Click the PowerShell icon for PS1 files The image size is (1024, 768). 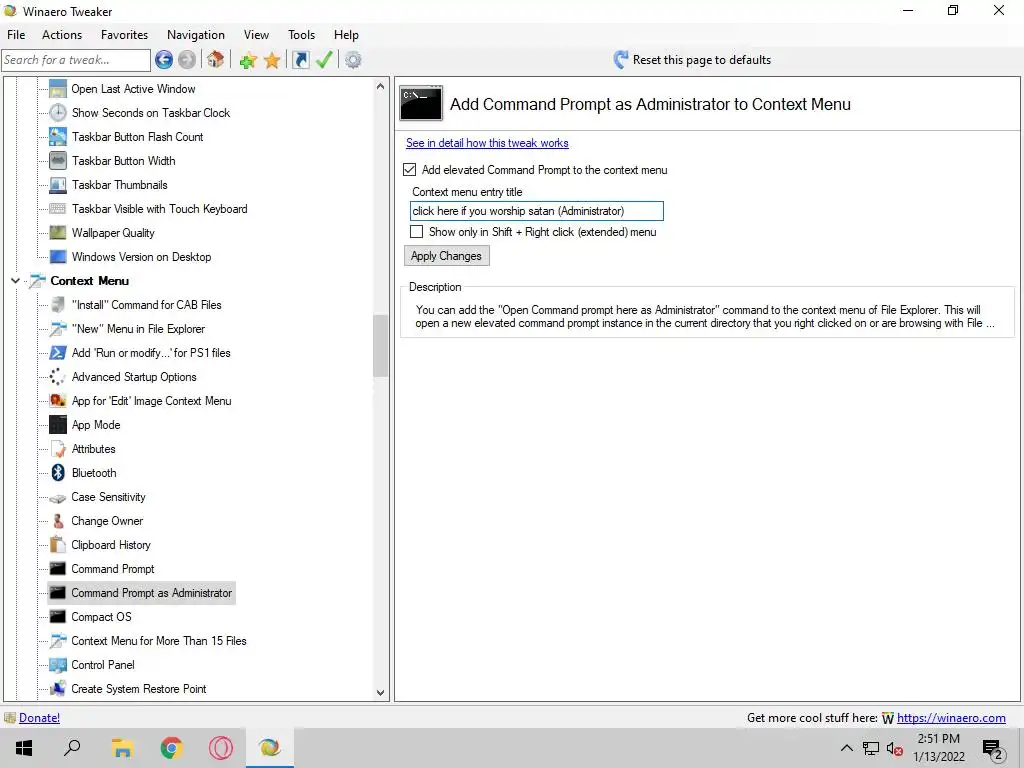[x=58, y=353]
